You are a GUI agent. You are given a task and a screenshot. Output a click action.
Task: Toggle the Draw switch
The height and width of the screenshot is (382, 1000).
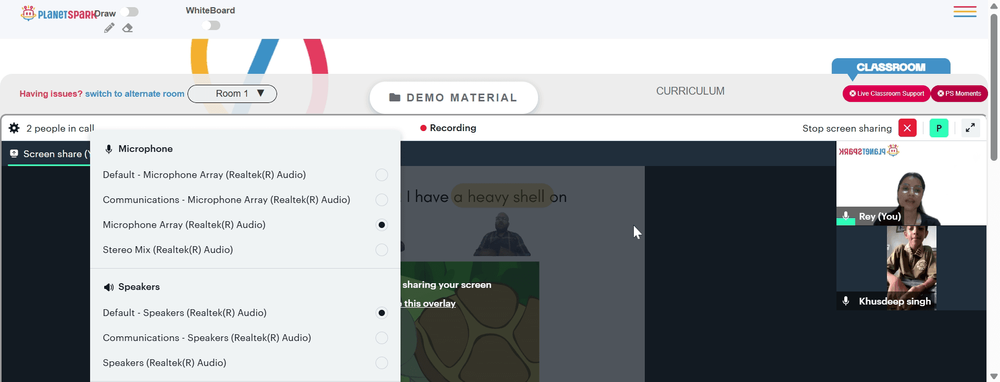click(129, 12)
